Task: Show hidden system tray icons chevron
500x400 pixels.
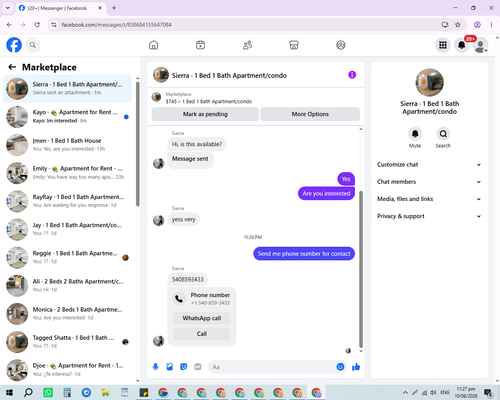Action: (x=405, y=392)
